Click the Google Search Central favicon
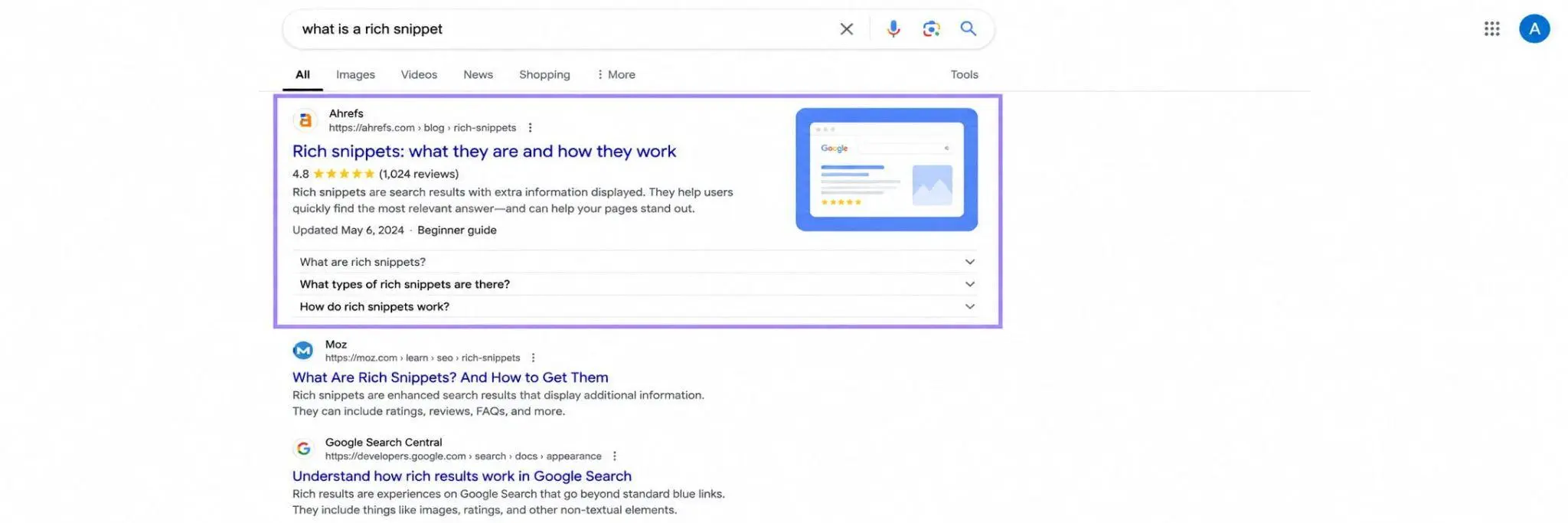This screenshot has width=1568, height=523. (x=303, y=449)
